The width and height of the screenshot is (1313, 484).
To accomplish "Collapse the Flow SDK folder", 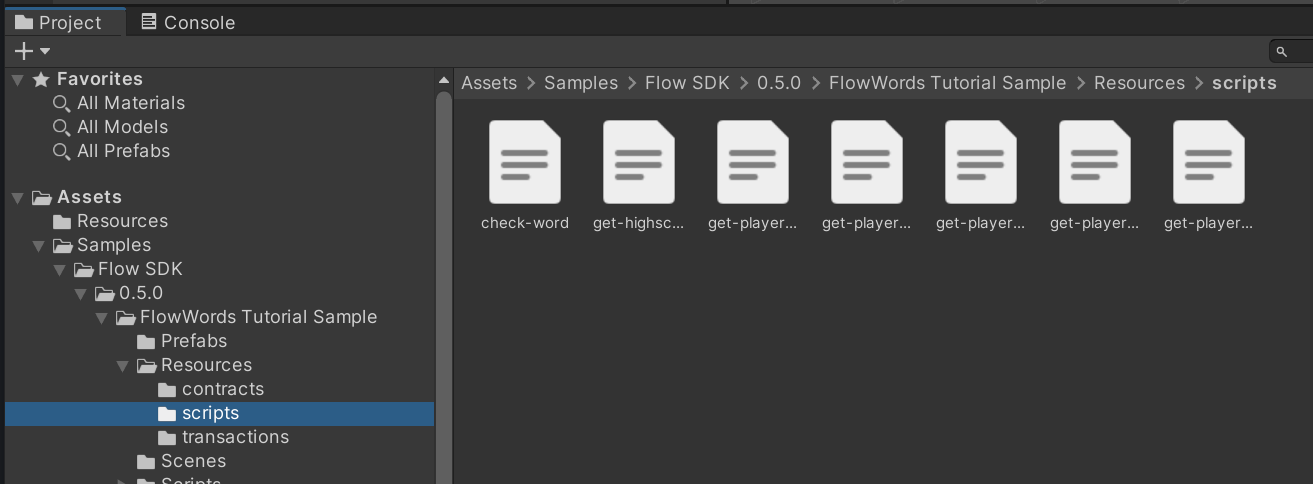I will tap(60, 269).
